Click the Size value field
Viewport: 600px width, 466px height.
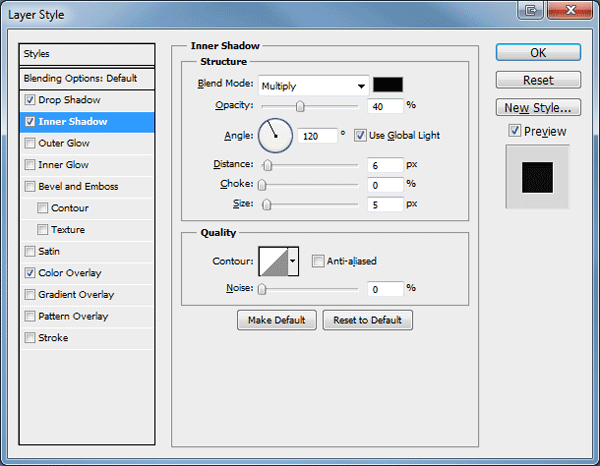click(x=385, y=205)
